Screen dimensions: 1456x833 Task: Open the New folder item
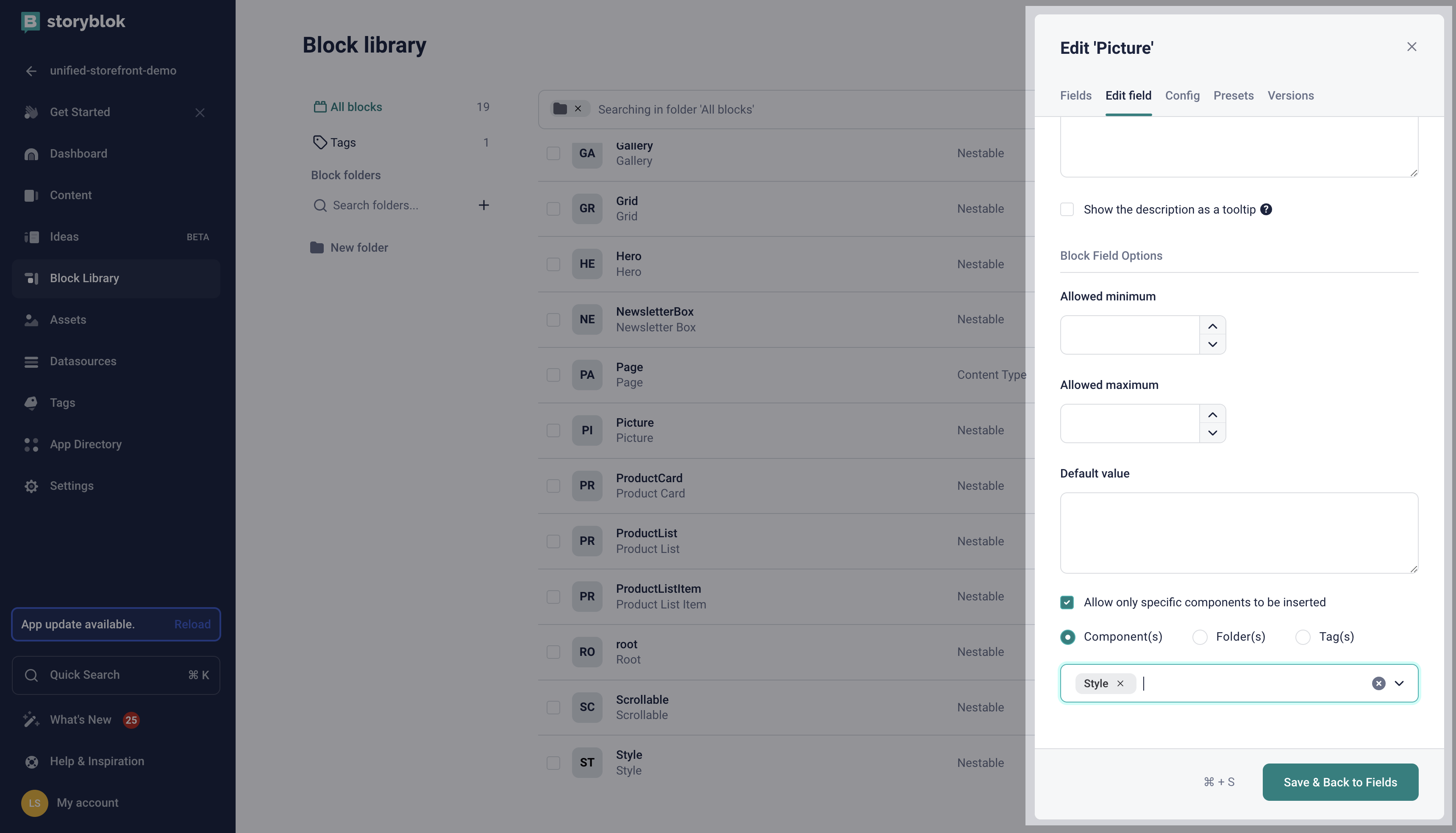pyautogui.click(x=349, y=248)
